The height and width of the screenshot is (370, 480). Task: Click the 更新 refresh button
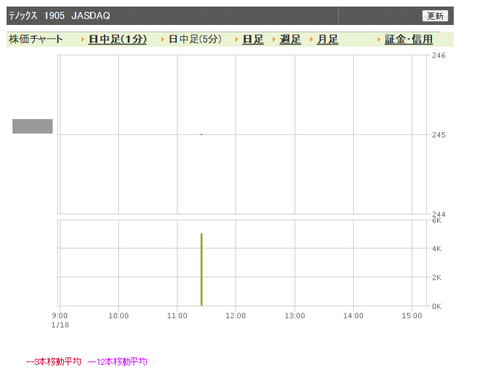[435, 16]
